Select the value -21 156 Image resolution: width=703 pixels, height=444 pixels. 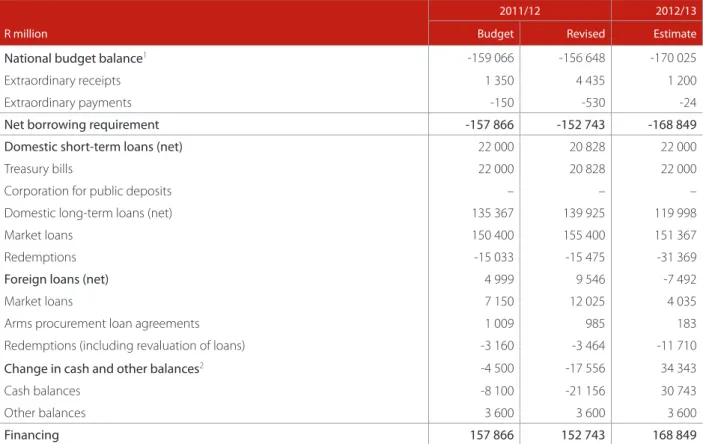(x=585, y=391)
